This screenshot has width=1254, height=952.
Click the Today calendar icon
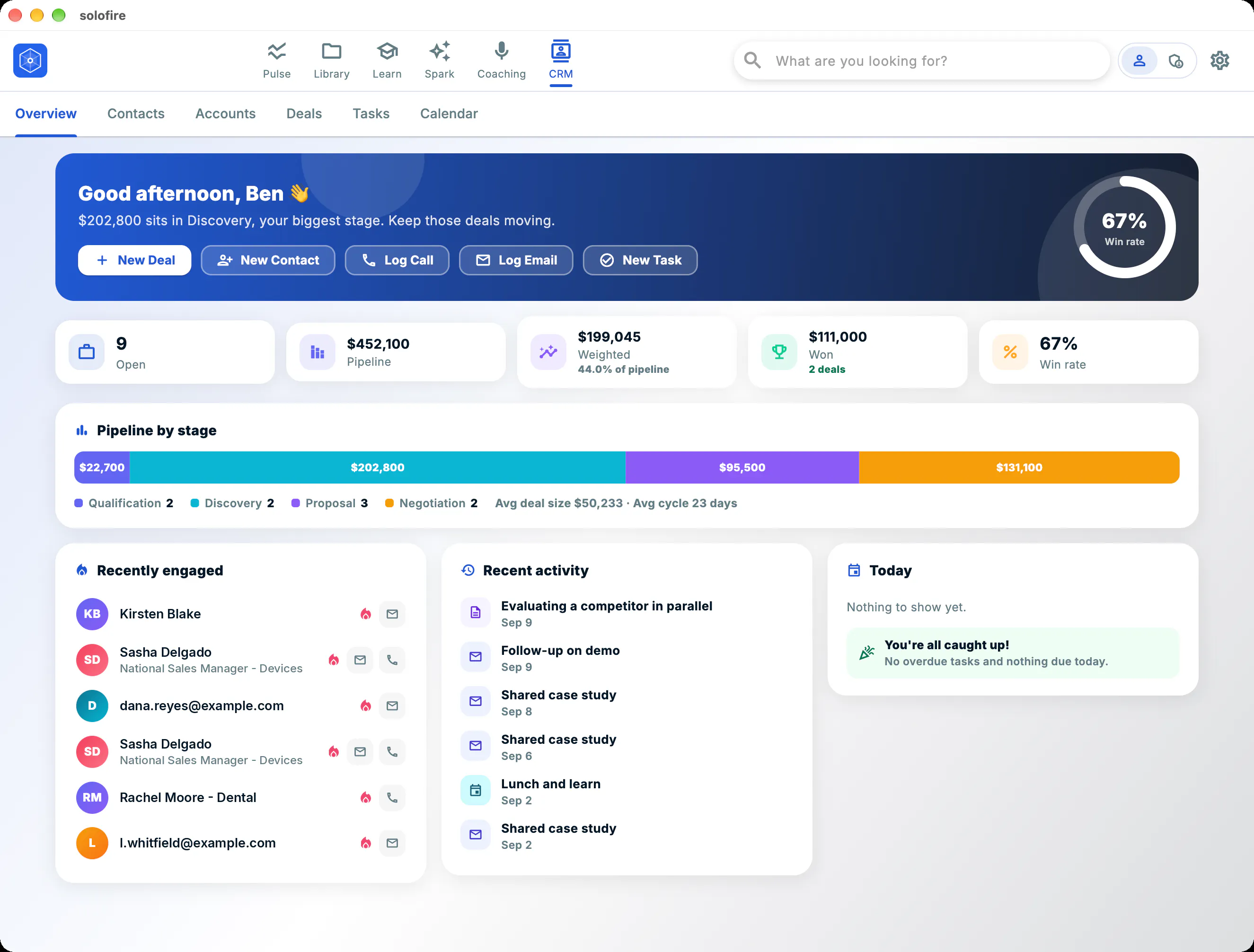click(x=854, y=571)
